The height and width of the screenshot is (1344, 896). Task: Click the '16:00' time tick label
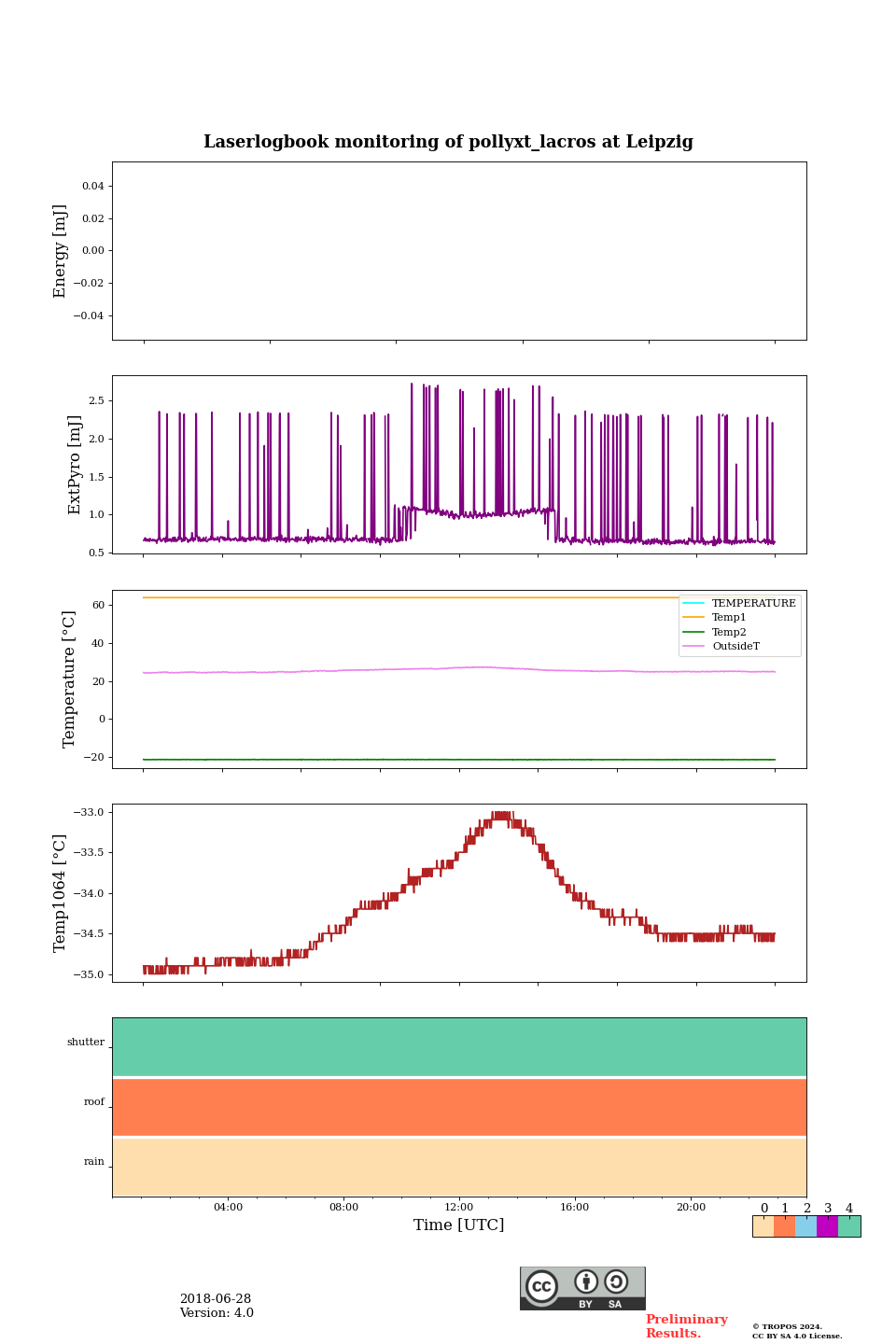click(575, 1207)
